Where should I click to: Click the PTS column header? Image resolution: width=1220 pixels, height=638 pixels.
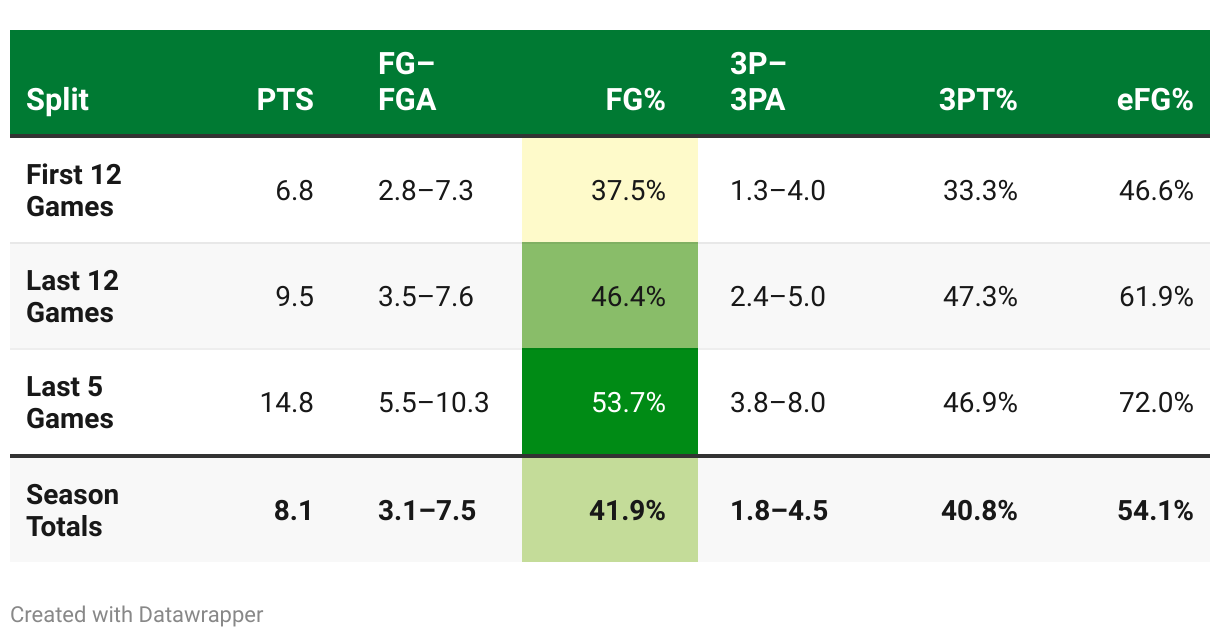[x=285, y=100]
